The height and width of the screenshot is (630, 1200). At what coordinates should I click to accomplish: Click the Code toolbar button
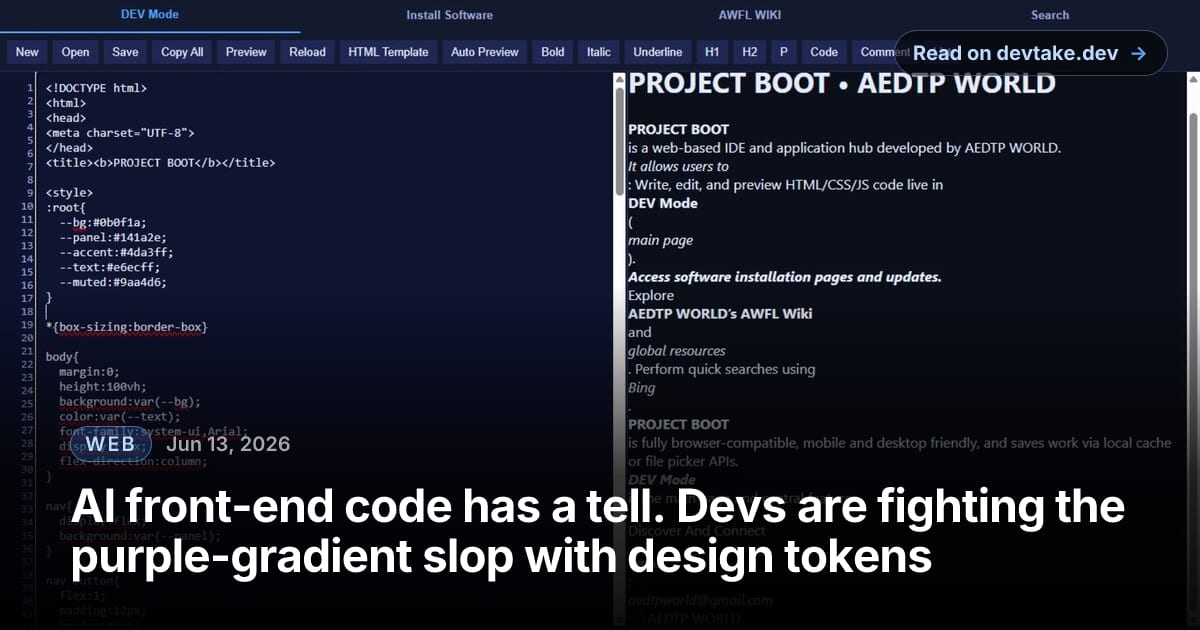point(824,52)
